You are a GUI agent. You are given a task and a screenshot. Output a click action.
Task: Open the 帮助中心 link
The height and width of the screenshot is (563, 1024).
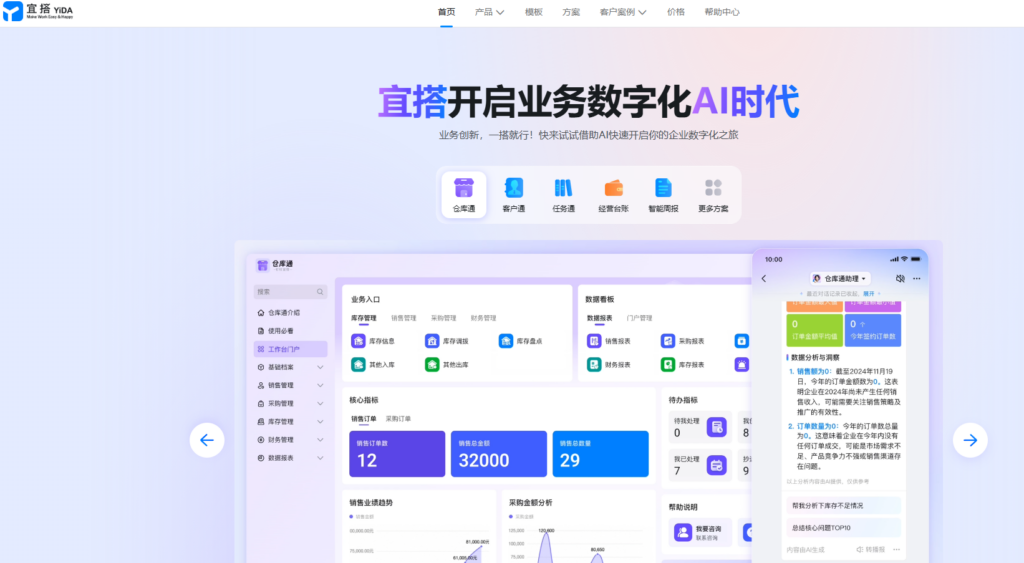click(x=722, y=12)
